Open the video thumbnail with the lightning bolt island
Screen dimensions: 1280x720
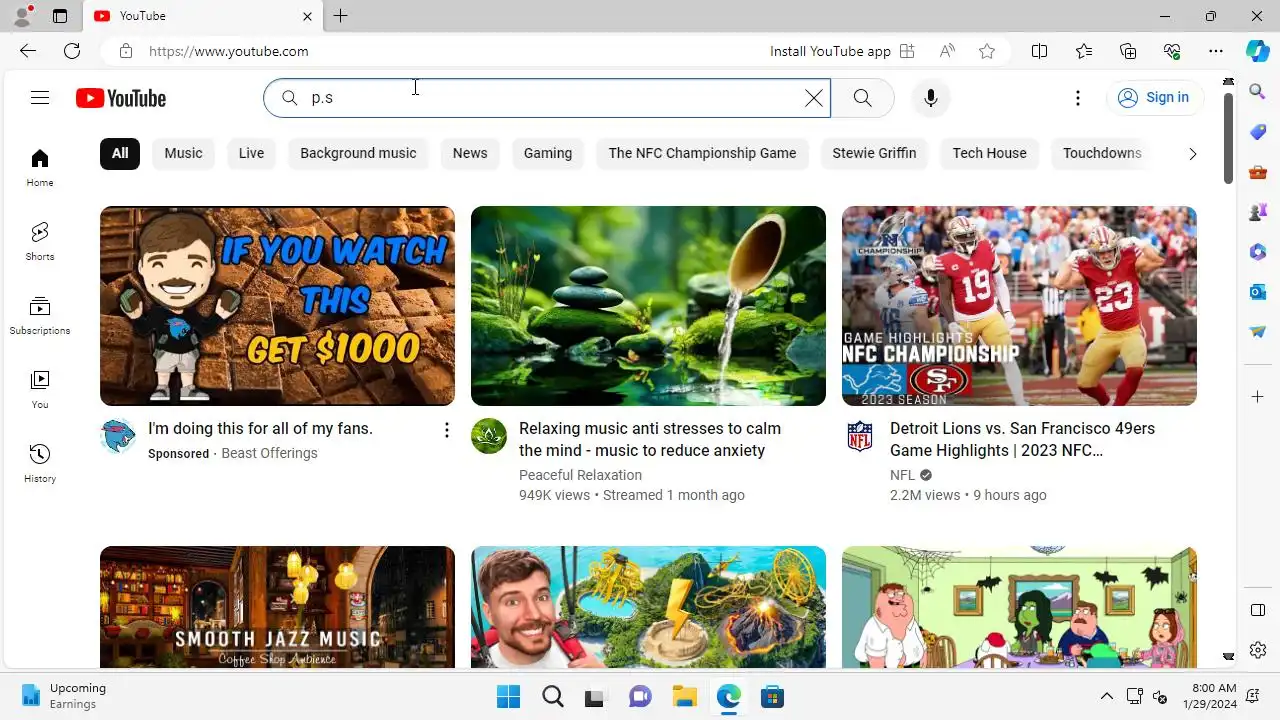pos(648,607)
